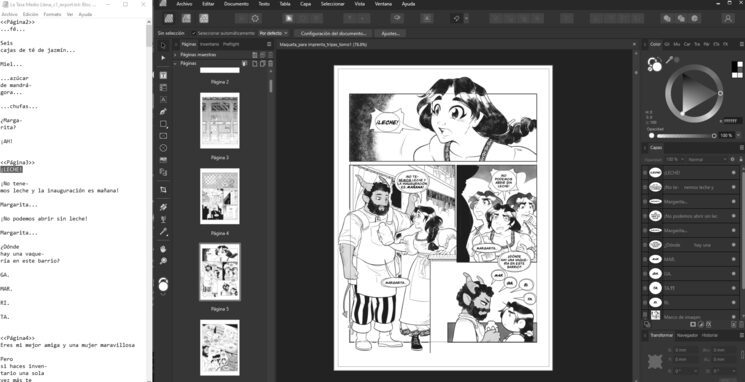Toggle visibility of the GA layer
The height and width of the screenshot is (382, 745).
[x=734, y=274]
